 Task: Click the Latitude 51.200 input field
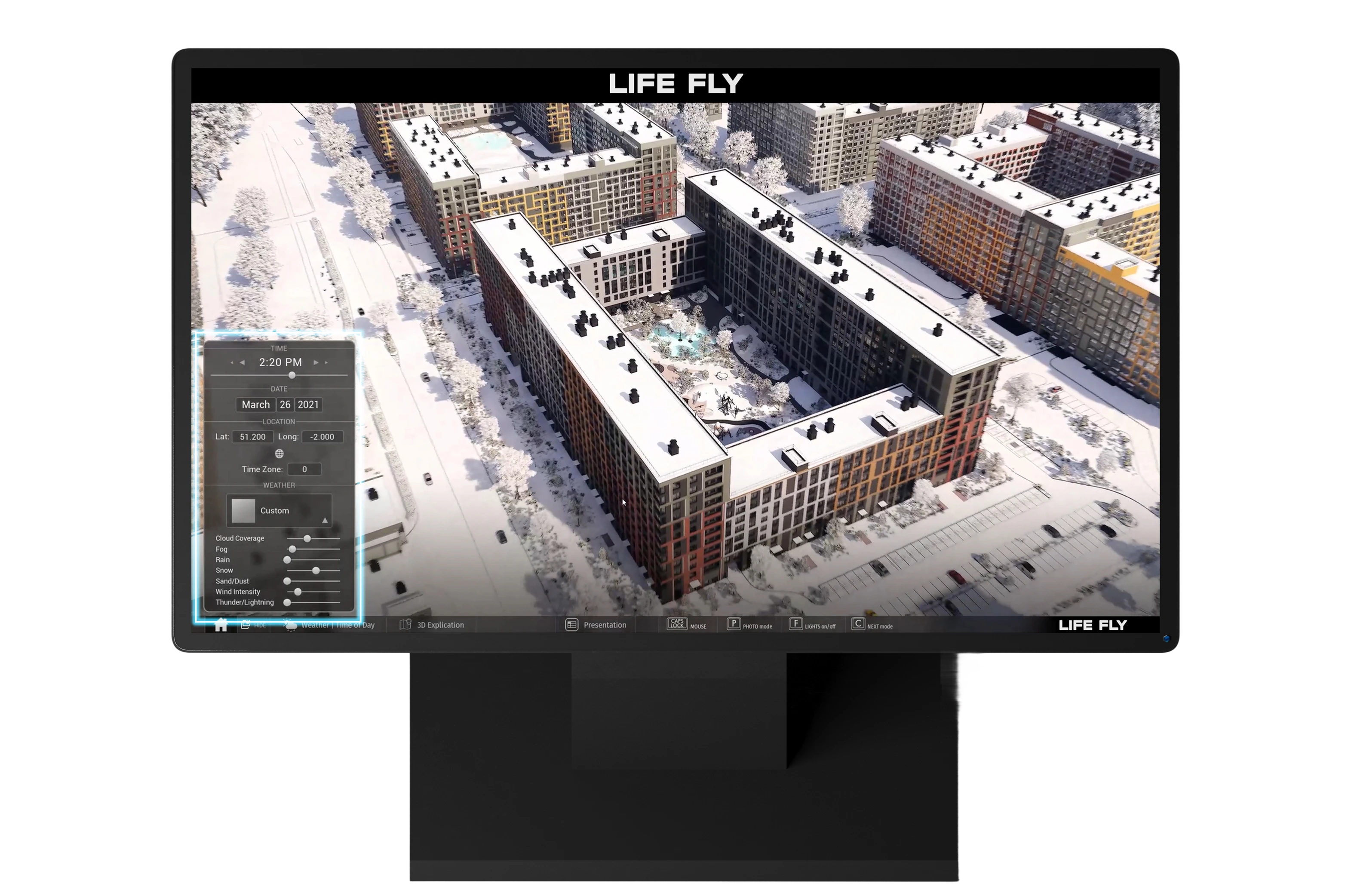tap(252, 436)
